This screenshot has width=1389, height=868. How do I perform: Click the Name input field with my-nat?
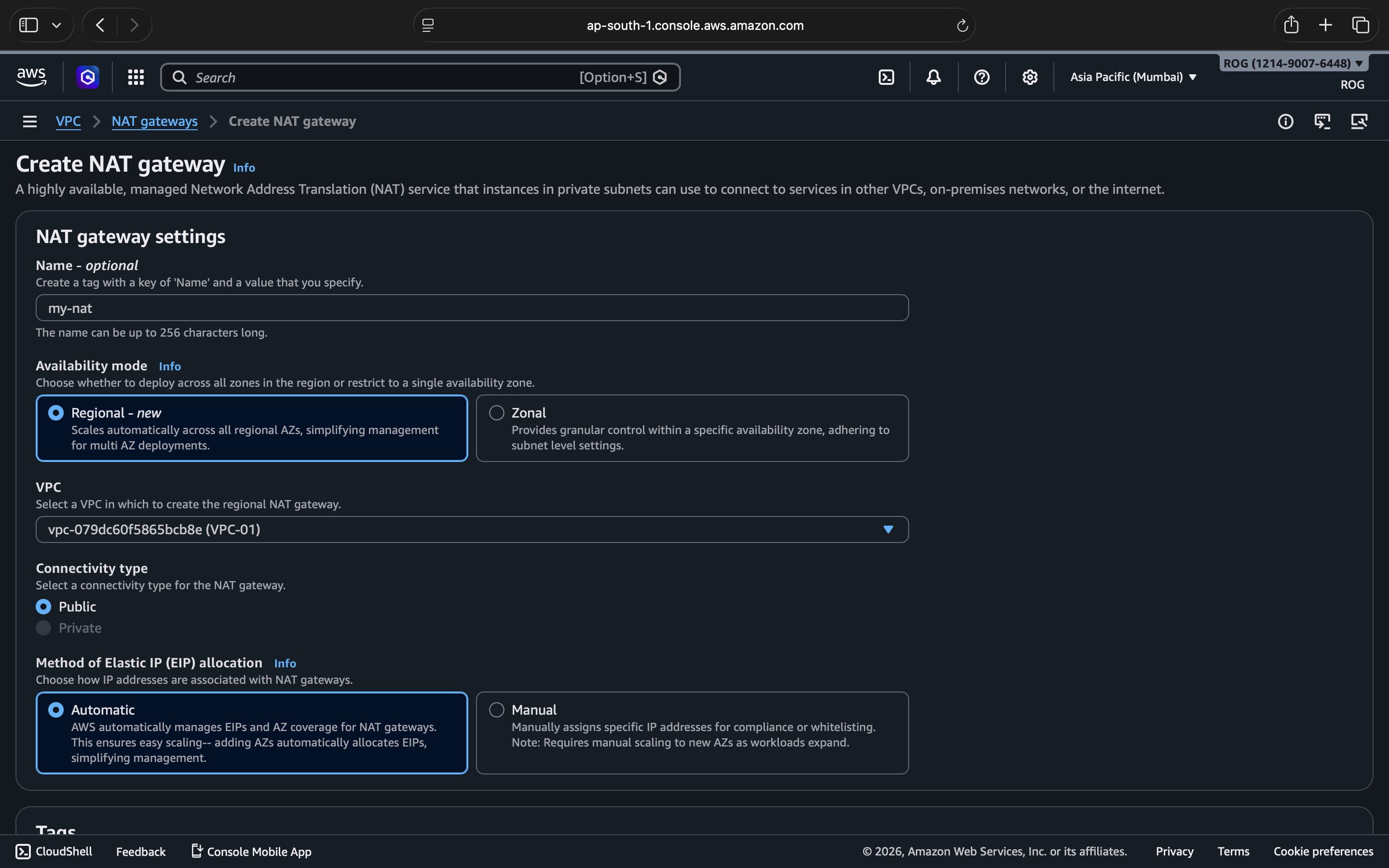coord(471,308)
